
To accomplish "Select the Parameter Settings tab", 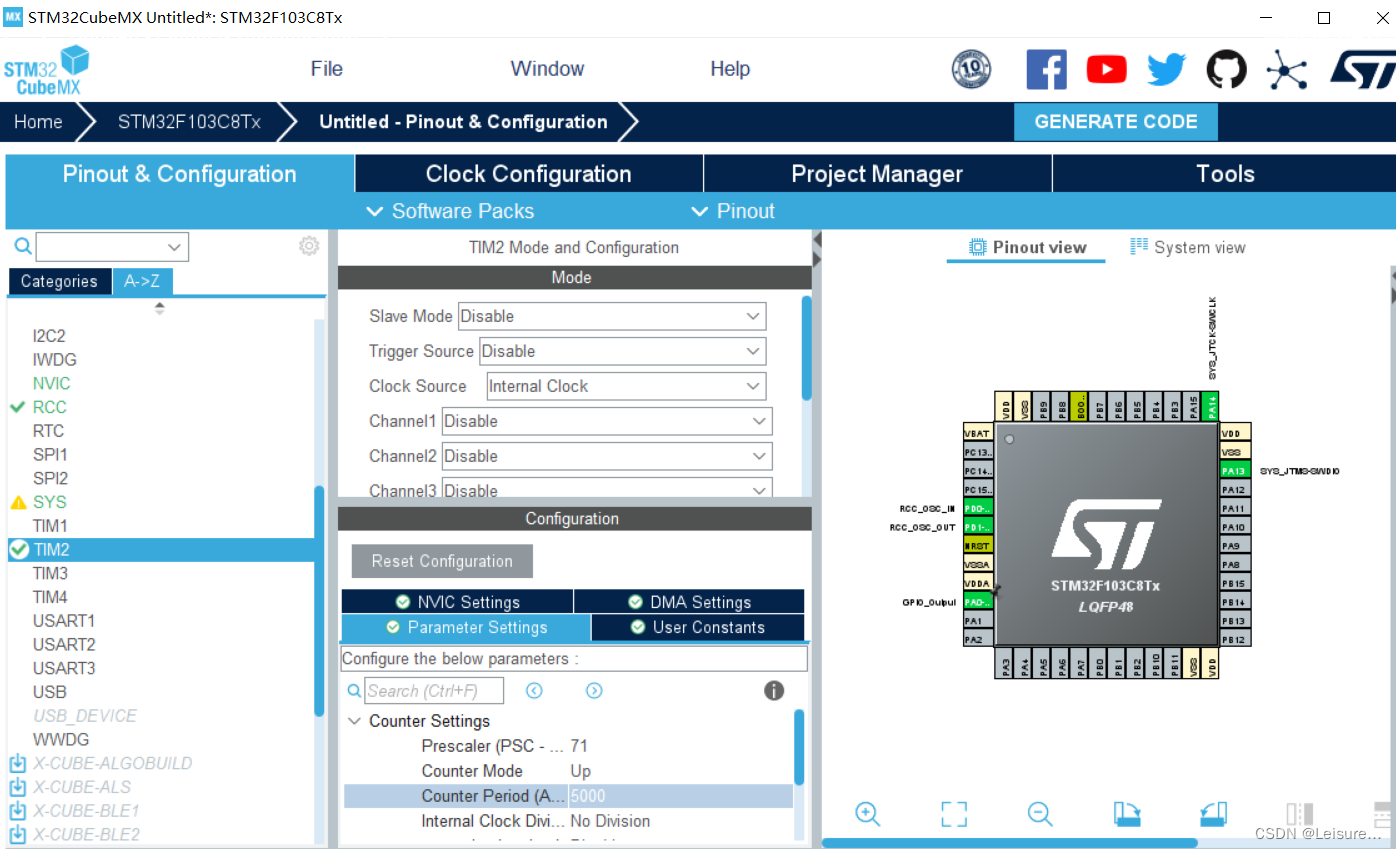I will [466, 628].
